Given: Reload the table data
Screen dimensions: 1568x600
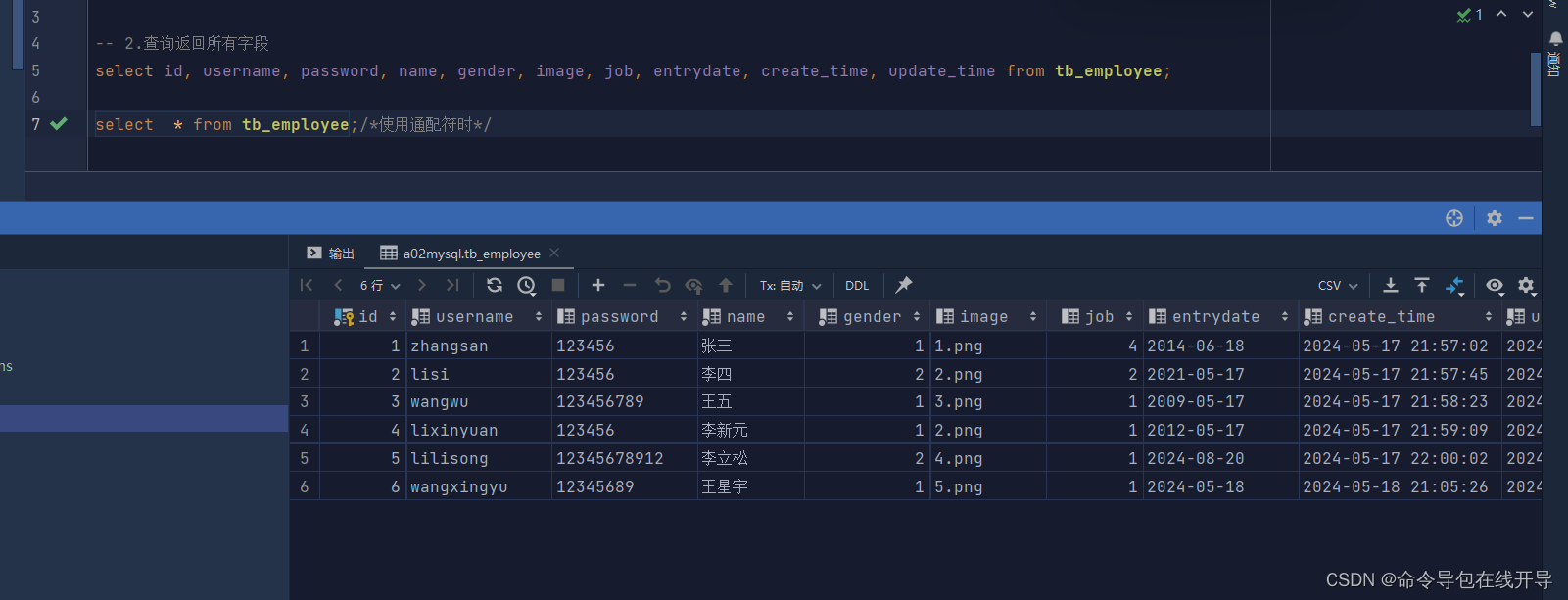Looking at the screenshot, I should coord(495,285).
